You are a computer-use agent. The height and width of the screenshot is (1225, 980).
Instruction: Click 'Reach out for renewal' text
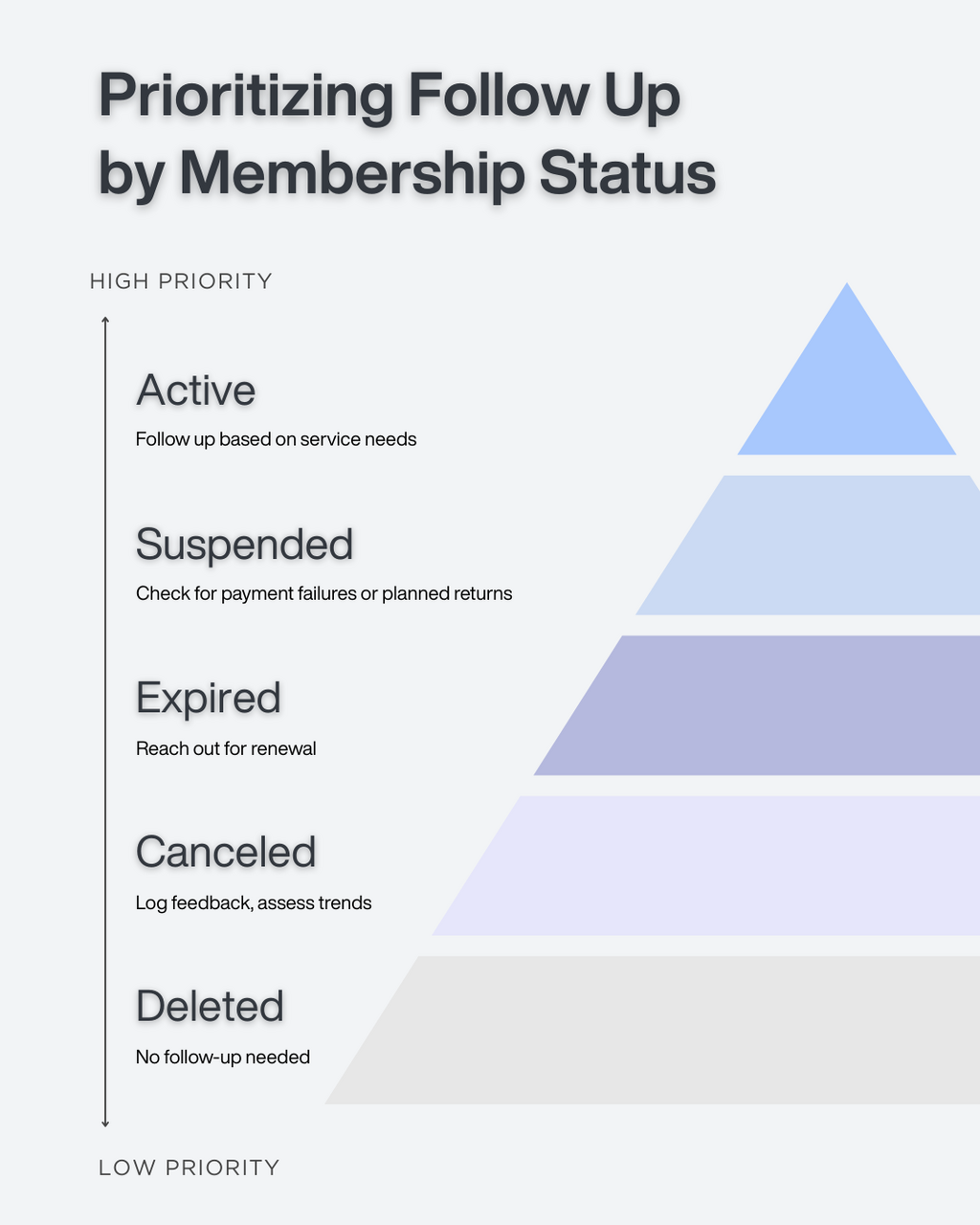[226, 748]
